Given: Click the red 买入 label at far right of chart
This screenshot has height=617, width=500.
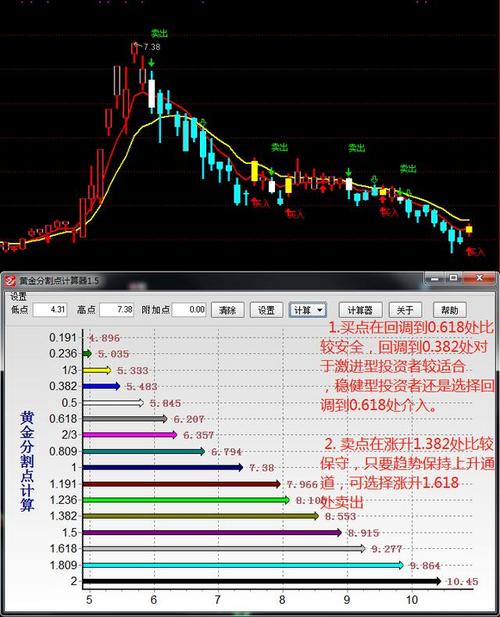Looking at the screenshot, I should 476,252.
